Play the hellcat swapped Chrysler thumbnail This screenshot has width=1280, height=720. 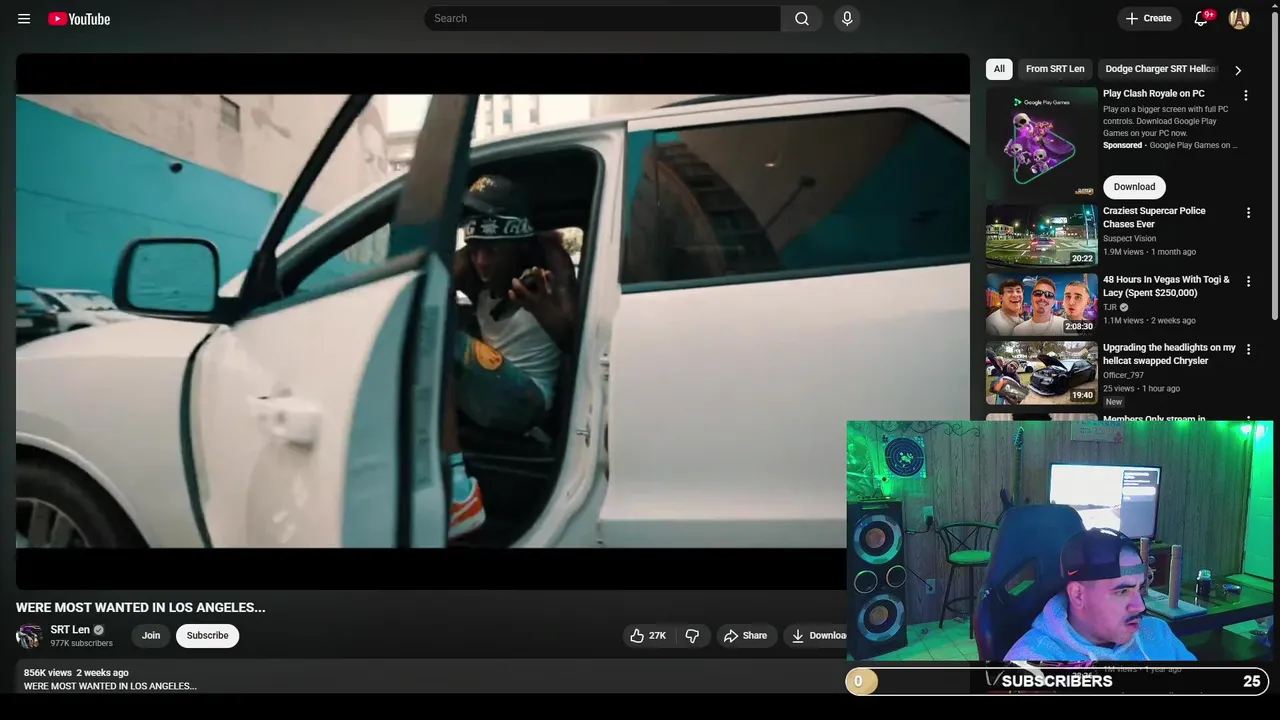coord(1041,373)
